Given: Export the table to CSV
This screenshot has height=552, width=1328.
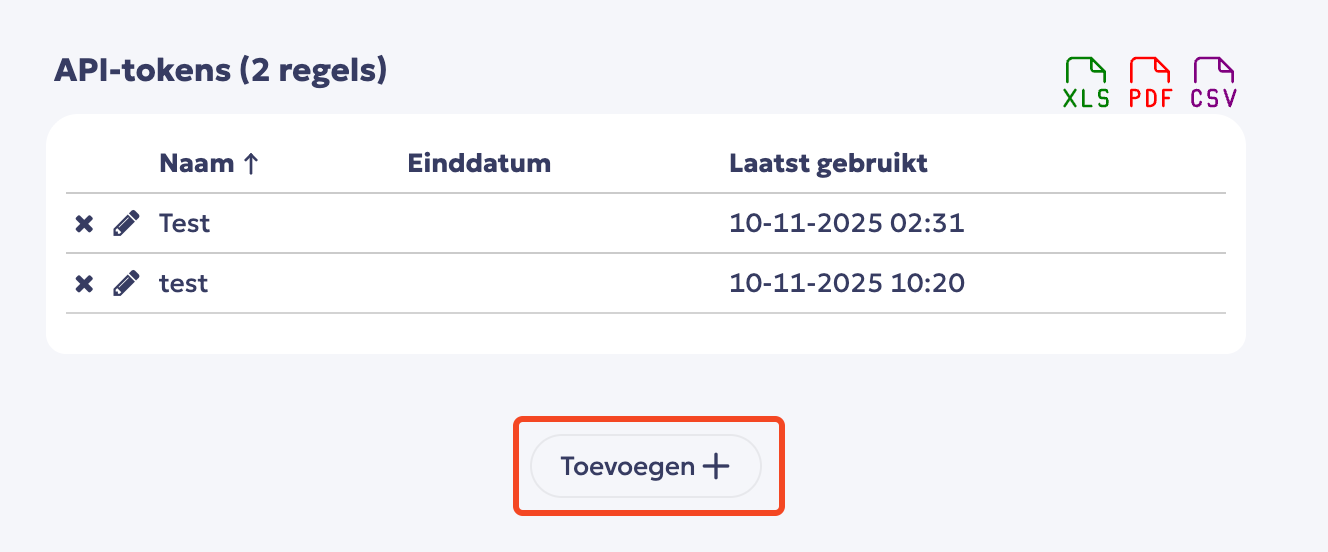Looking at the screenshot, I should click(1214, 83).
